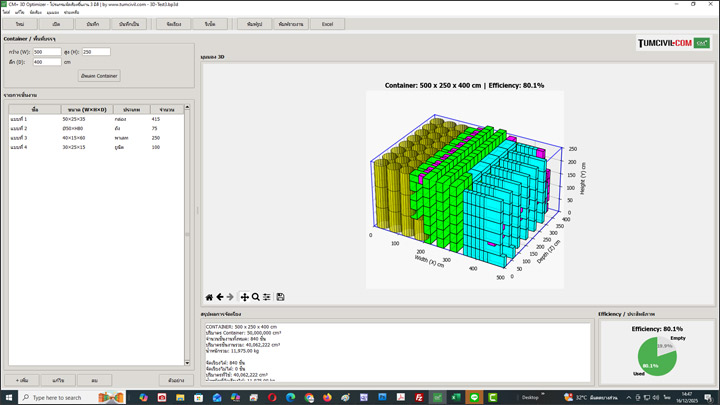Click the container depth (D) input field

click(x=47, y=62)
